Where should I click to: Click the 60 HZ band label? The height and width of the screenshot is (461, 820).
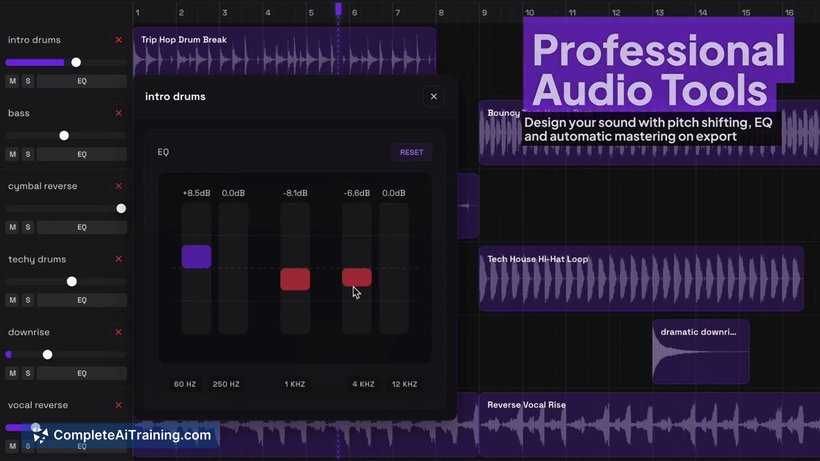pos(185,384)
